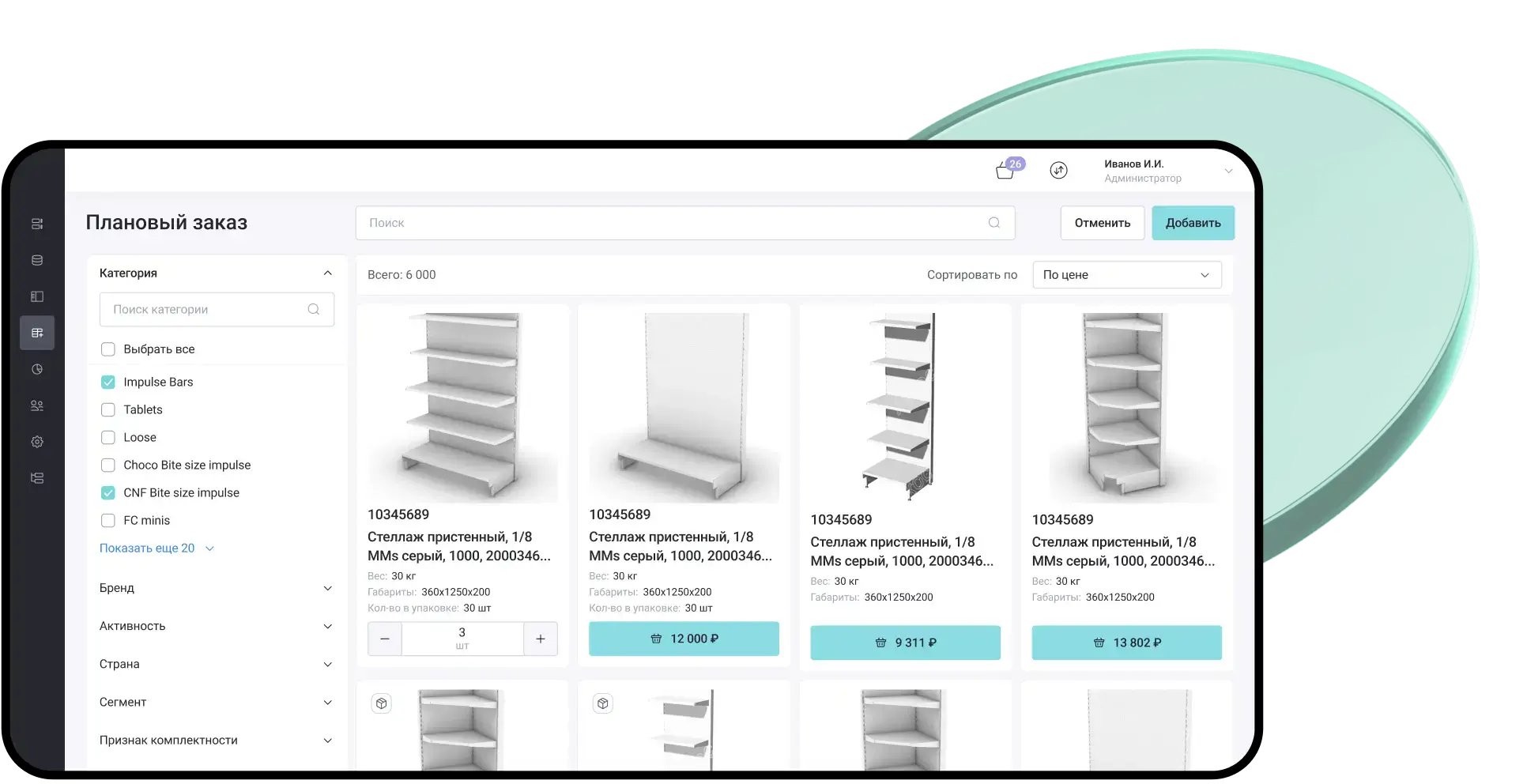Open the settings gear sidebar icon
Screen dimensions: 1527x784
tap(37, 442)
